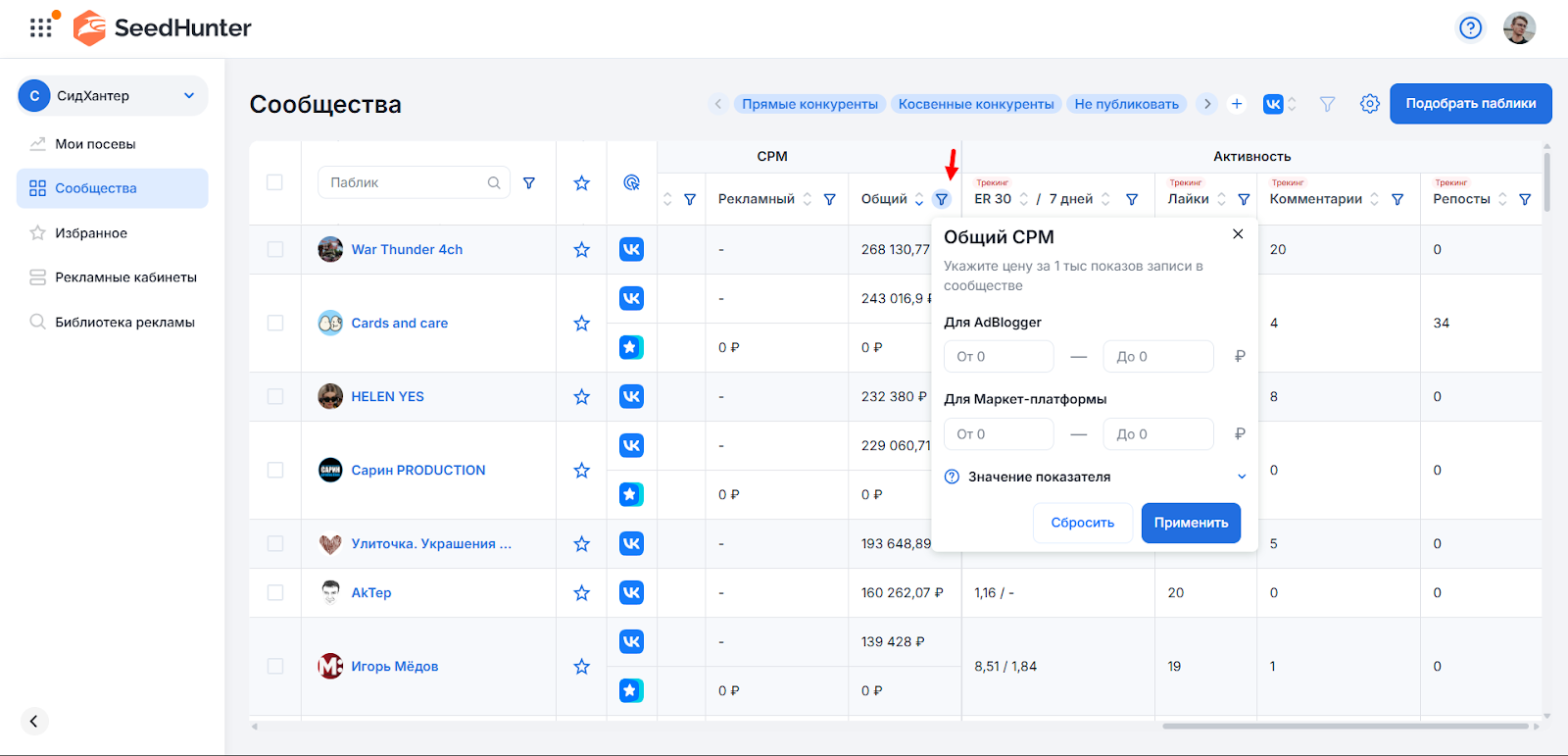Collapse the sidebar with the arrow button
Viewport: 1568px width, 756px height.
33,722
